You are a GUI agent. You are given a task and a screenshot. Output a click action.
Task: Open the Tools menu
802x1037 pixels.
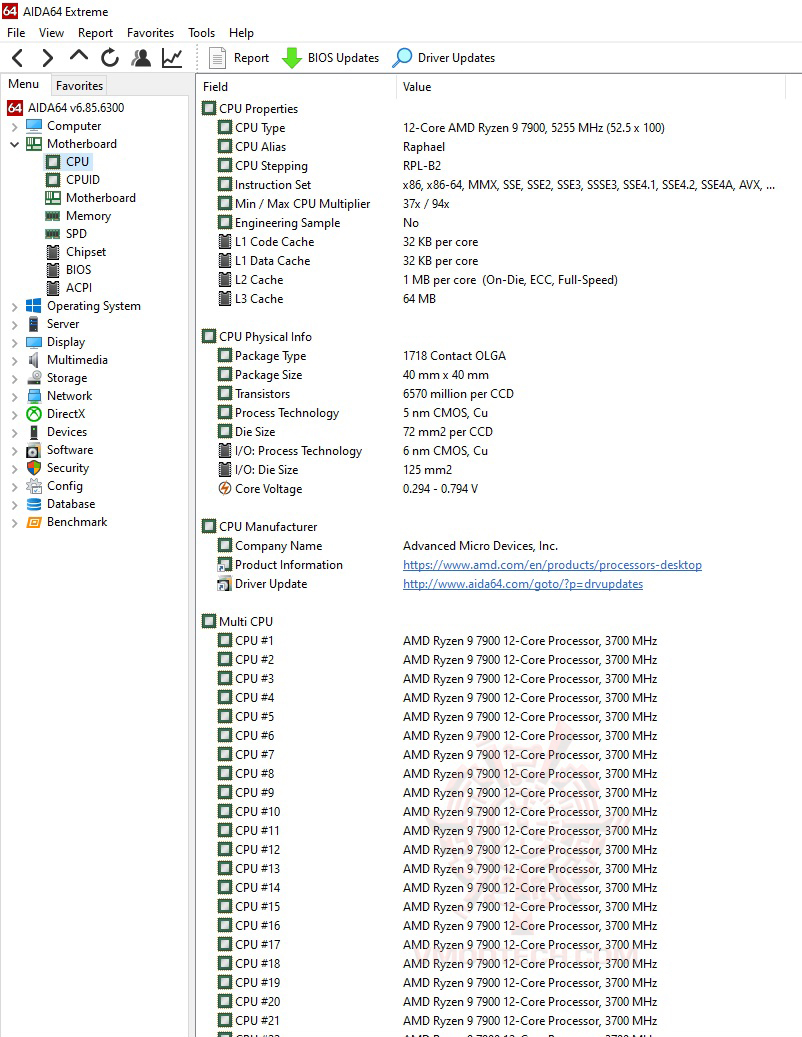201,32
